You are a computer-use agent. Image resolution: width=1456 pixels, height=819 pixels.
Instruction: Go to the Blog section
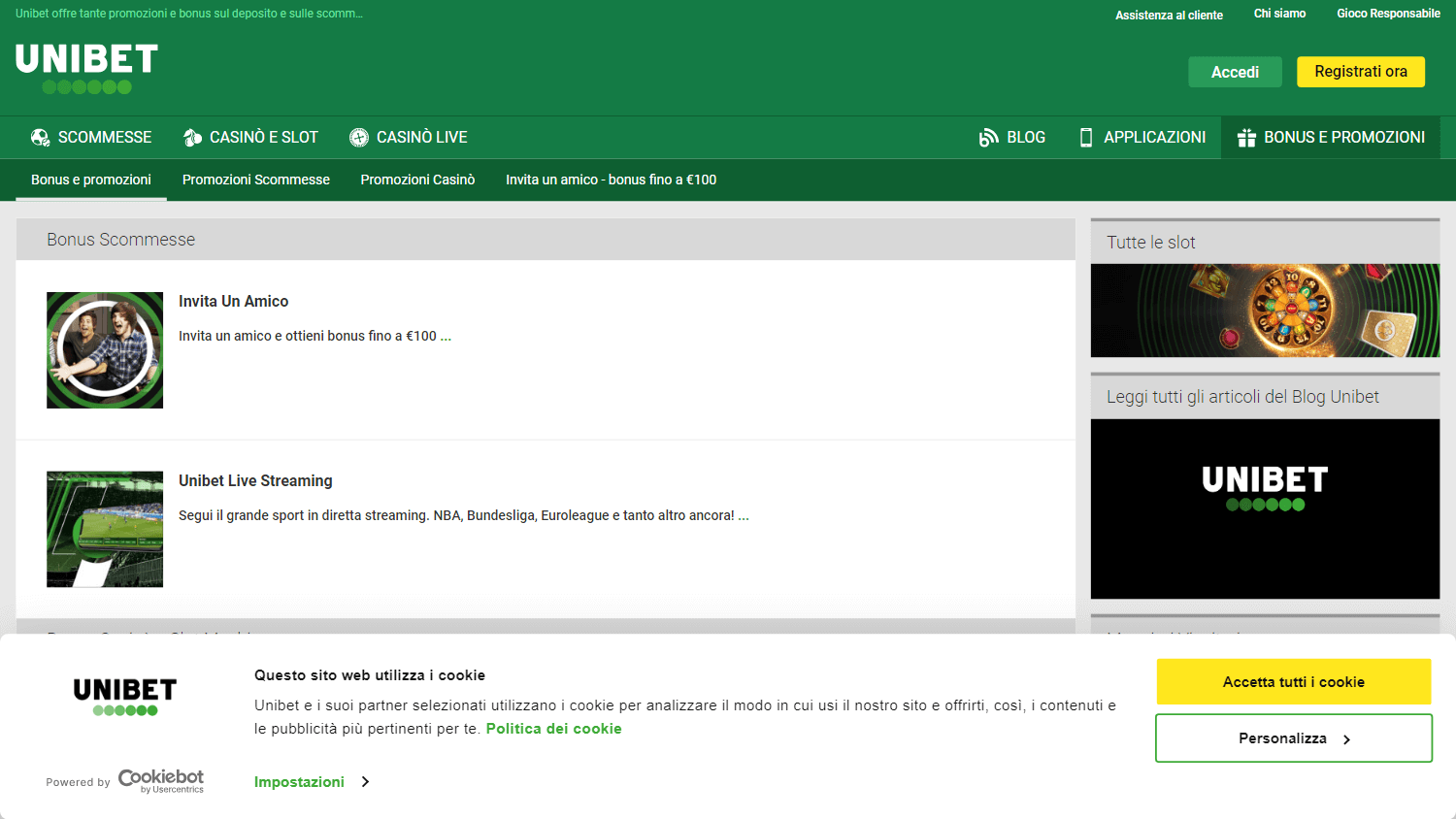tap(1012, 138)
